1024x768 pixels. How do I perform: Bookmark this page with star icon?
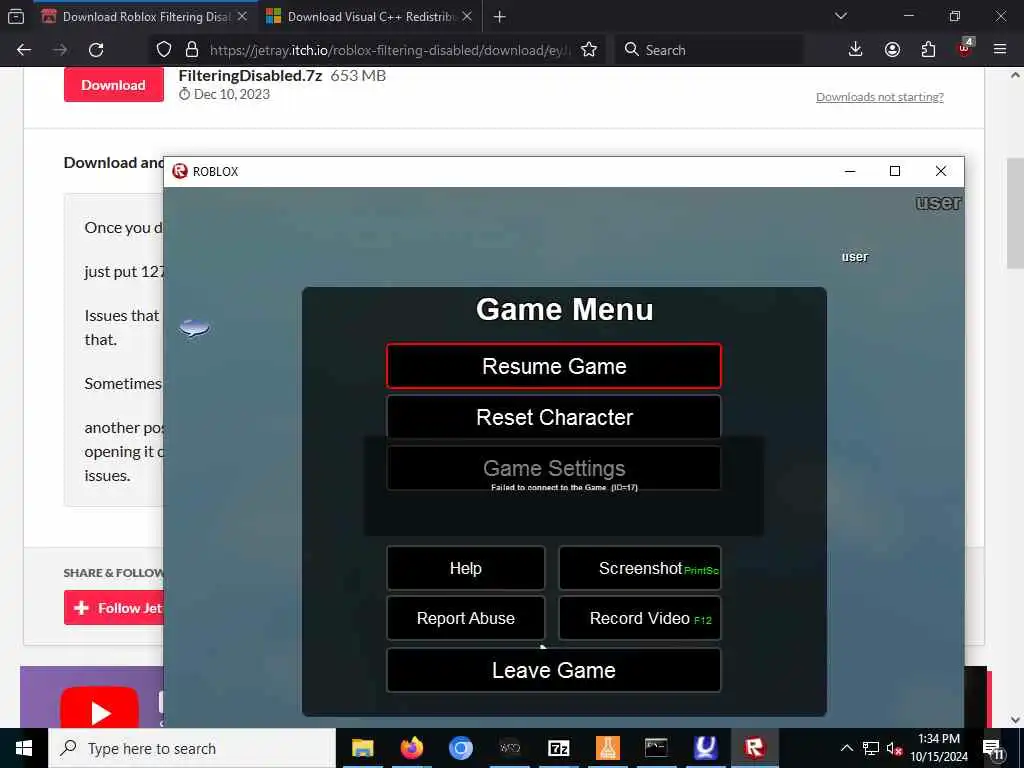[588, 50]
